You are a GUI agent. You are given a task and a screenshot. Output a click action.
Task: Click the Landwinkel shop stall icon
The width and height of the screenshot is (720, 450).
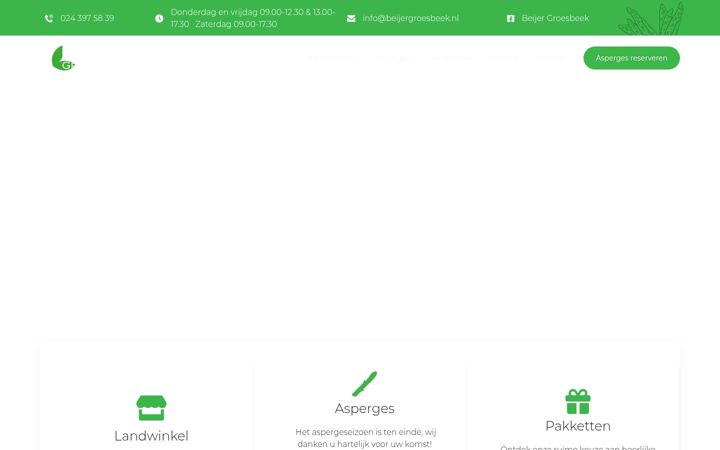(151, 408)
